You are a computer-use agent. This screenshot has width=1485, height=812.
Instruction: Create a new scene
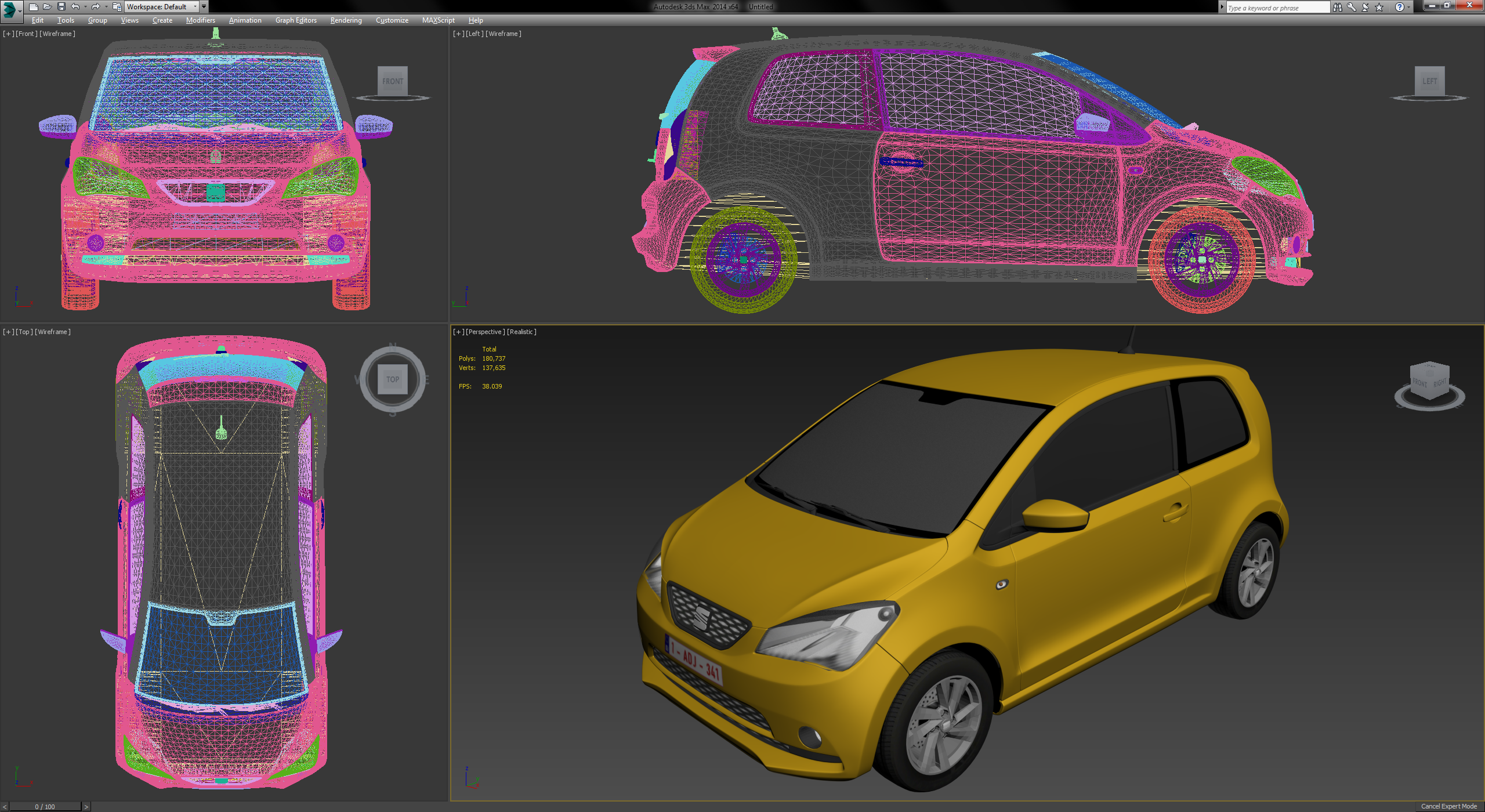coord(34,6)
